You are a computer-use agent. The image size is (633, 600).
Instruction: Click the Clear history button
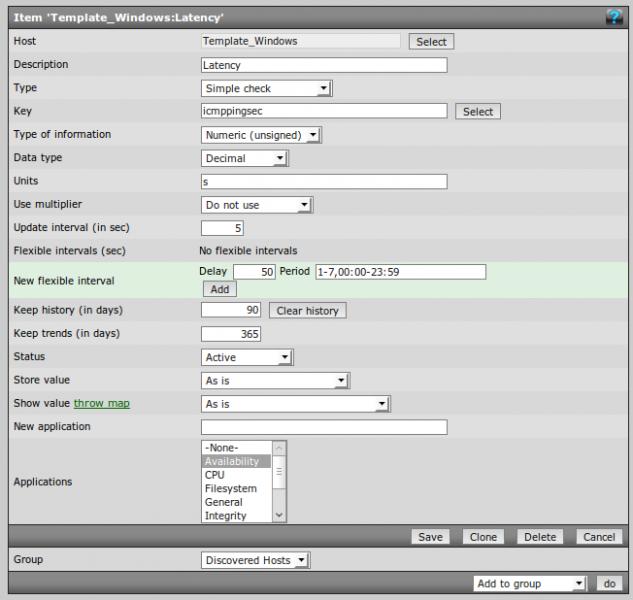pyautogui.click(x=307, y=311)
